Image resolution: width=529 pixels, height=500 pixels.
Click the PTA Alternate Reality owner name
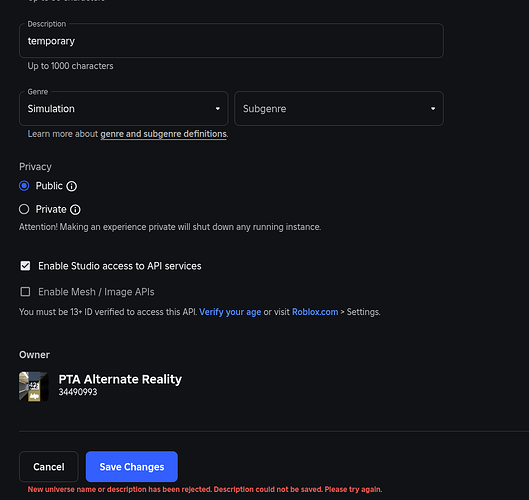[120, 379]
